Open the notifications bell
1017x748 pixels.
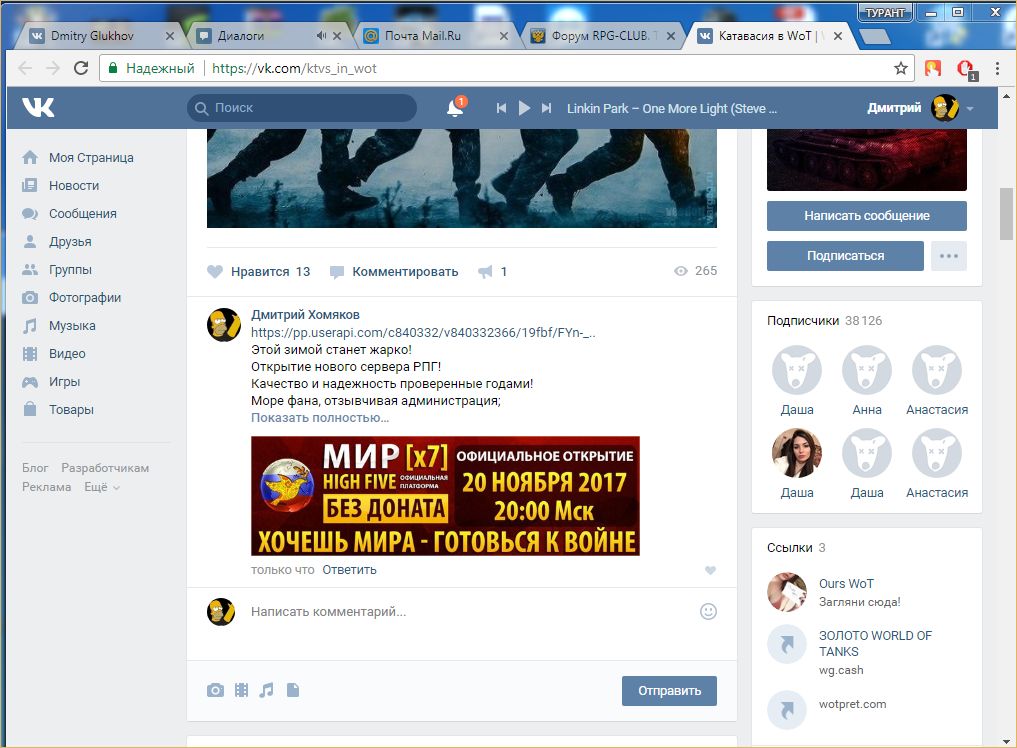455,109
